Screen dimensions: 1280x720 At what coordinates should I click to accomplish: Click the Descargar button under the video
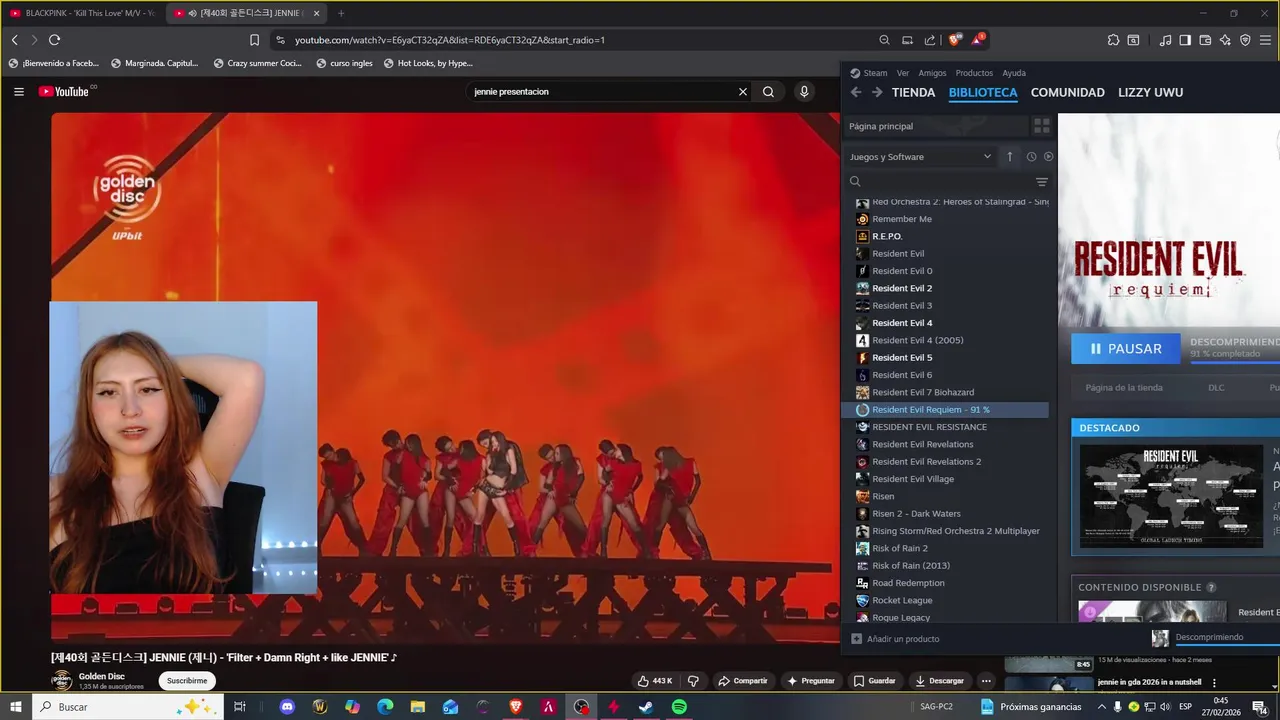(x=939, y=681)
